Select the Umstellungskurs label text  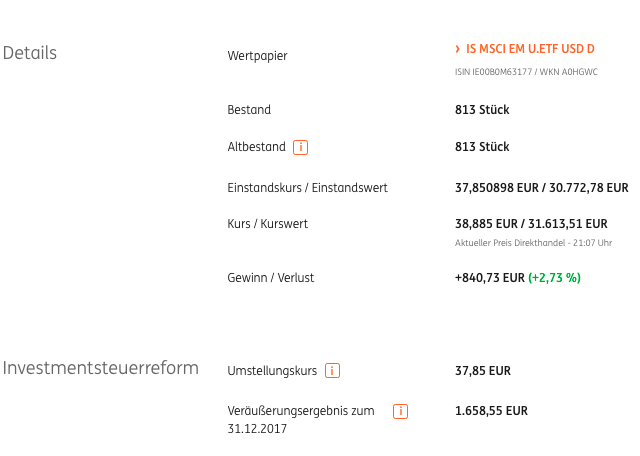pos(272,371)
